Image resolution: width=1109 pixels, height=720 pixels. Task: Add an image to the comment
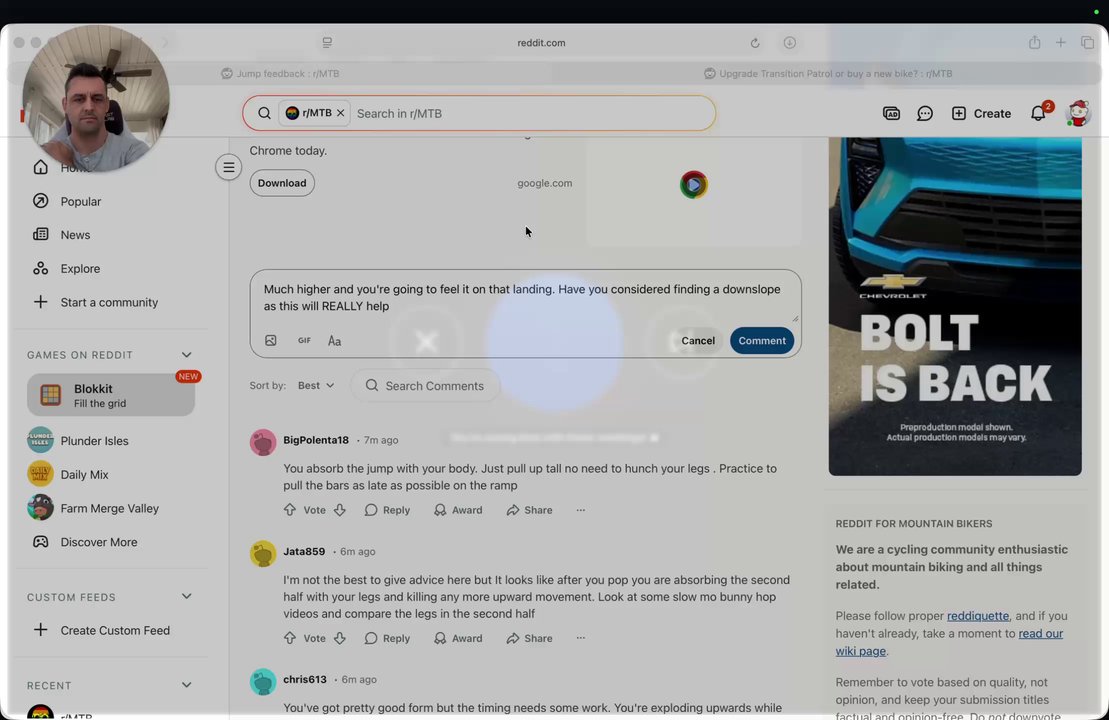coord(271,341)
